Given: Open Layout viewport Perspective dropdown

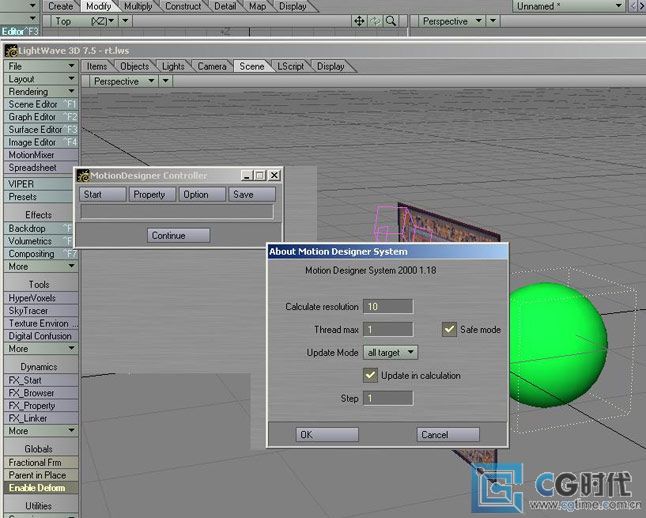Looking at the screenshot, I should 124,81.
